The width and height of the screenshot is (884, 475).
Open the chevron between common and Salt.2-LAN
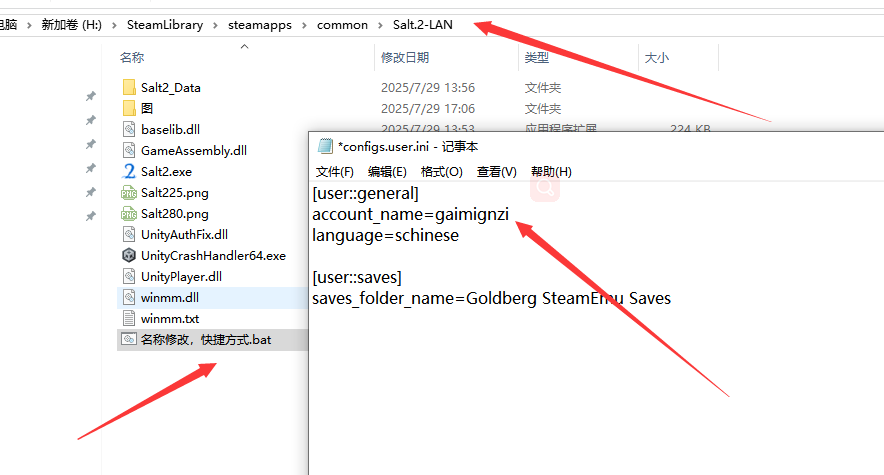(380, 25)
